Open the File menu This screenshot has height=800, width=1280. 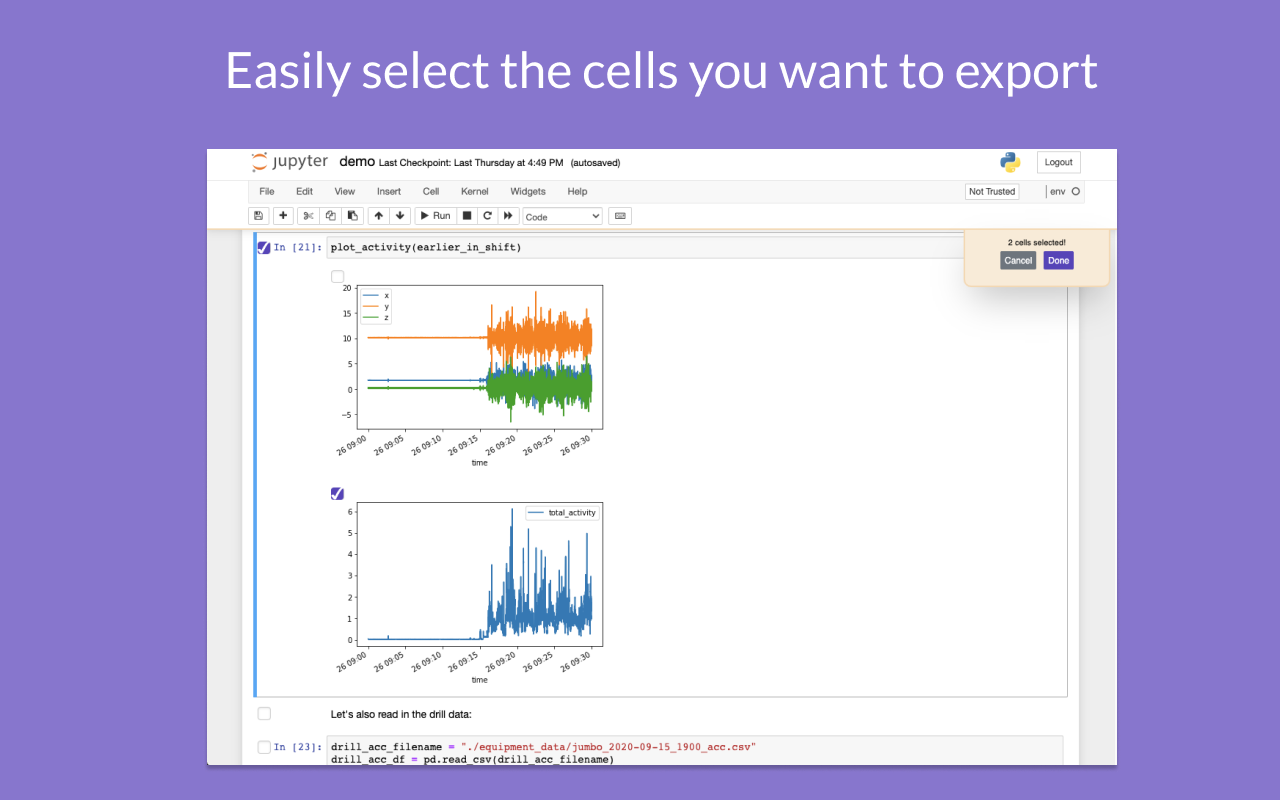pos(267,191)
